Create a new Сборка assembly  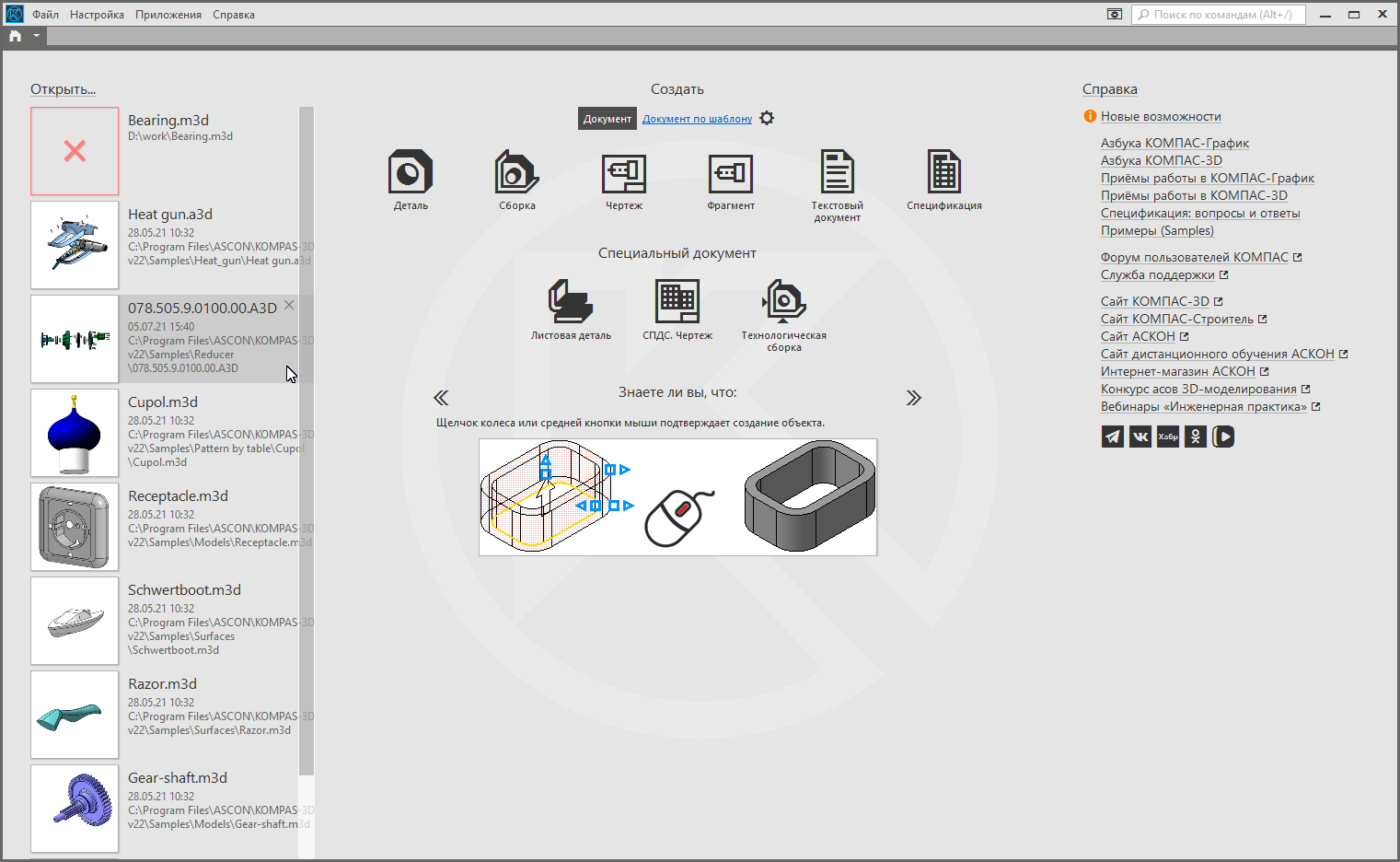click(516, 174)
